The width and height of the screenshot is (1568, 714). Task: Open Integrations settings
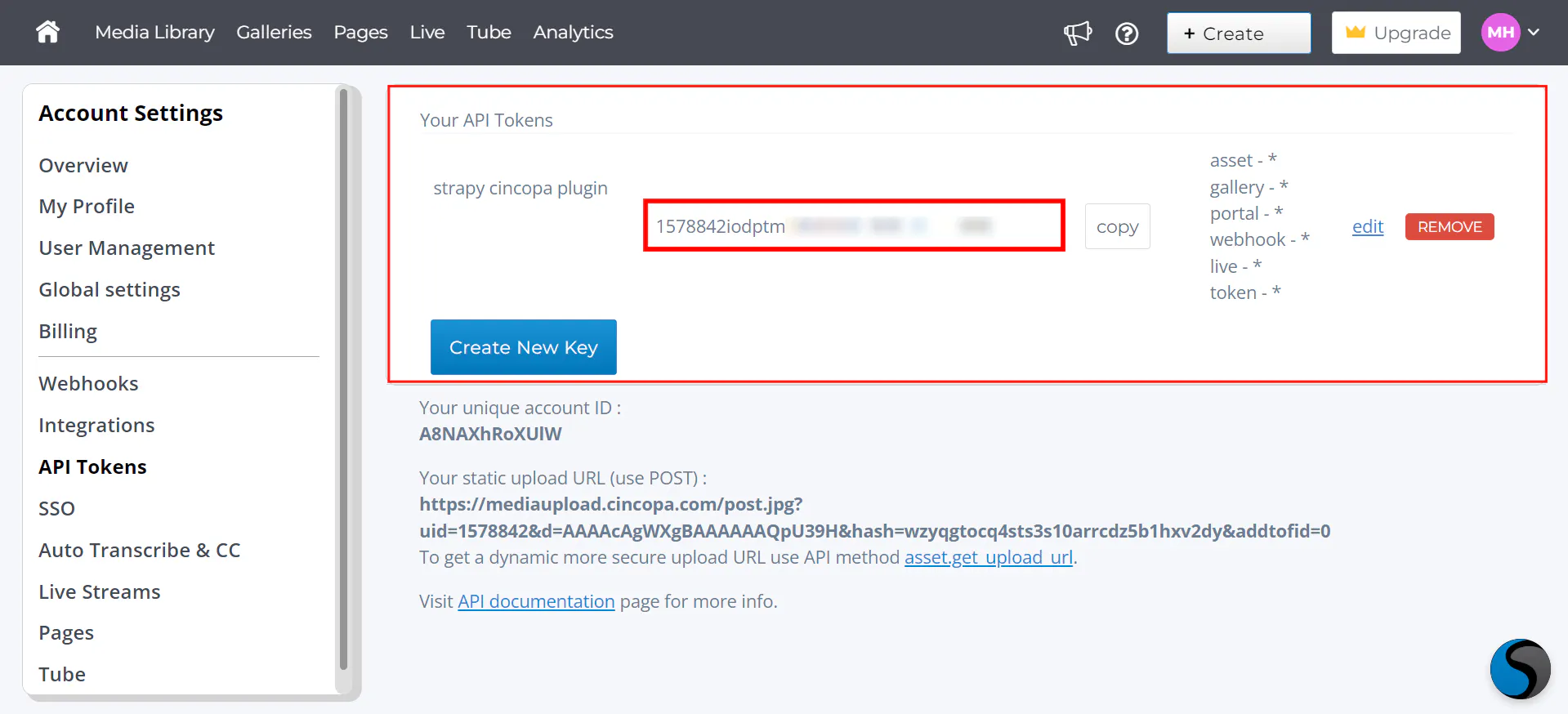pyautogui.click(x=96, y=426)
